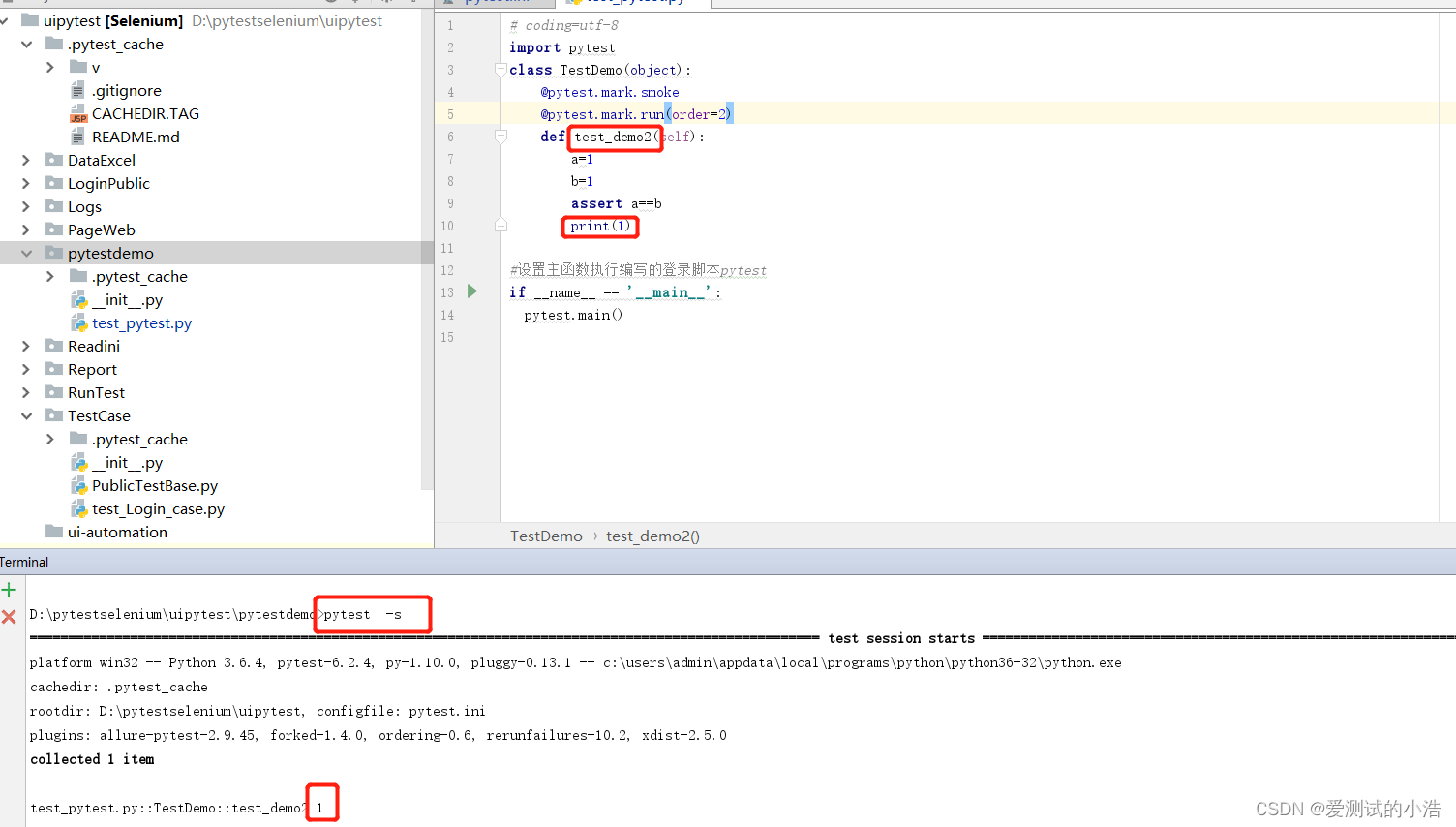Viewport: 1456px width, 827px height.
Task: Expand the DataExcel folder
Action: pos(26,160)
